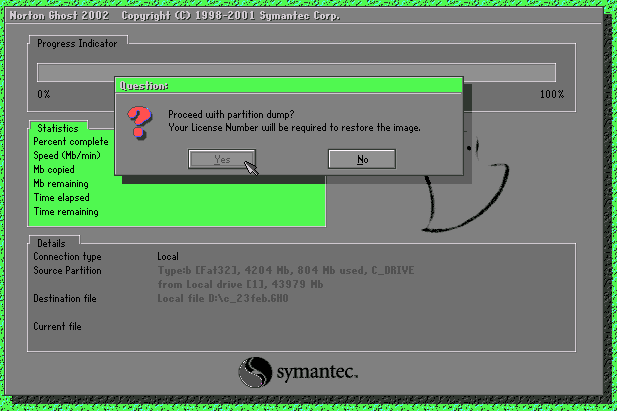
Task: Click the Symantec copyright text
Action: tap(231, 16)
